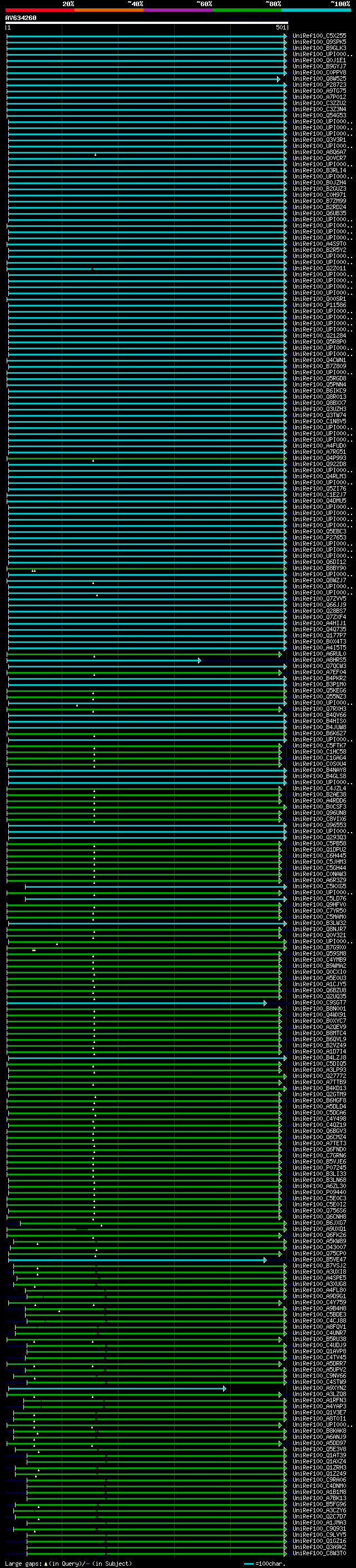Open UniRef100_B0JZH4 entry
This screenshot has height=1568, width=356.
click(x=319, y=182)
